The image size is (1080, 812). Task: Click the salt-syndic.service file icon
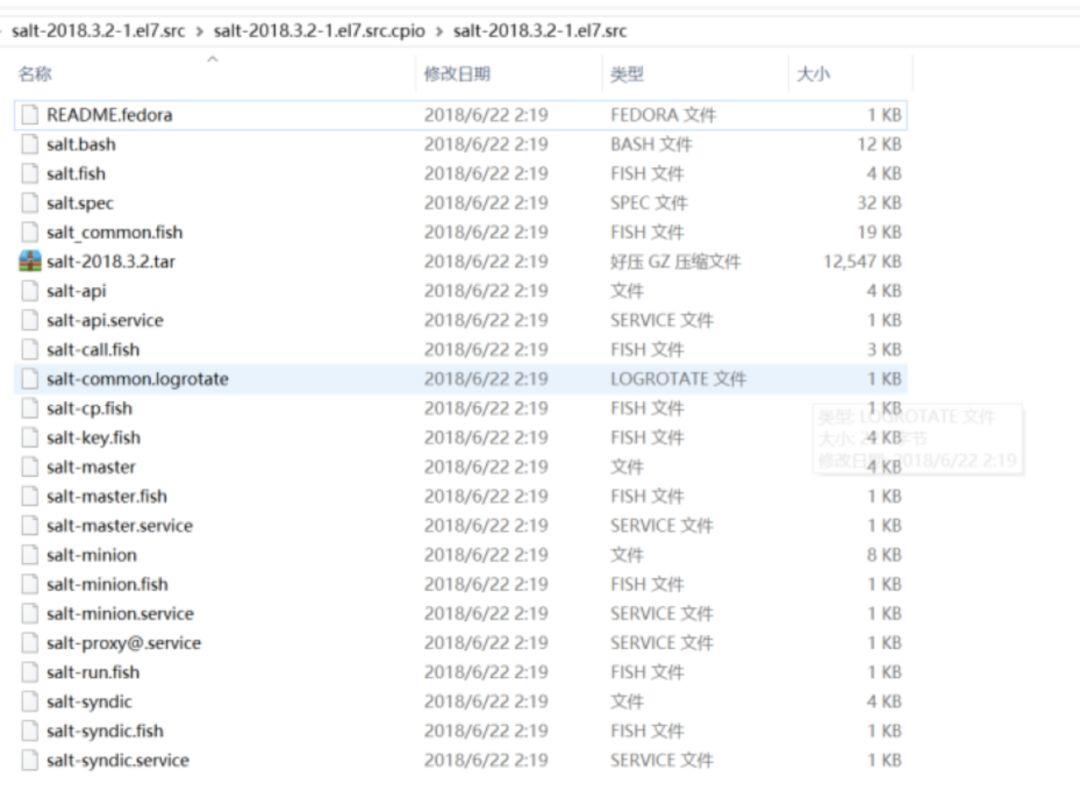[30, 760]
